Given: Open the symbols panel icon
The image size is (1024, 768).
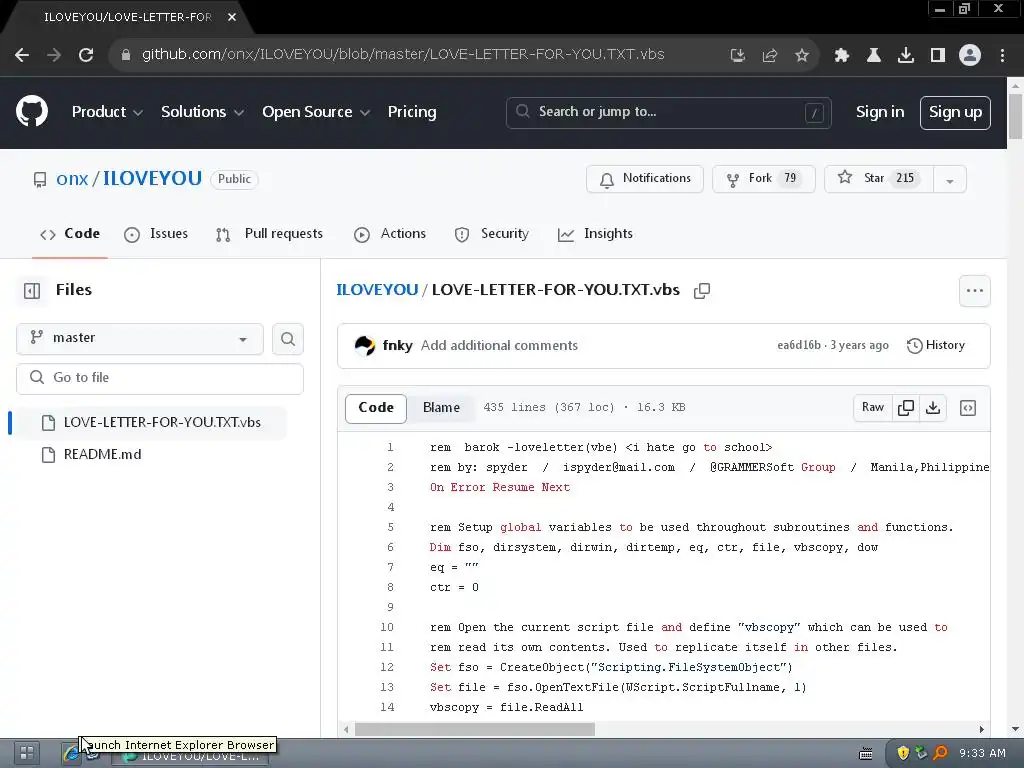Looking at the screenshot, I should [968, 408].
